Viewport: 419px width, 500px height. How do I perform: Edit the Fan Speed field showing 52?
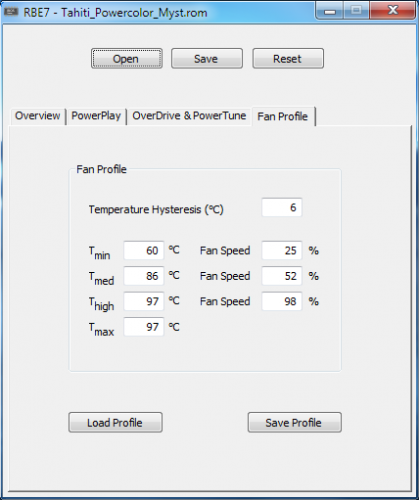[282, 276]
